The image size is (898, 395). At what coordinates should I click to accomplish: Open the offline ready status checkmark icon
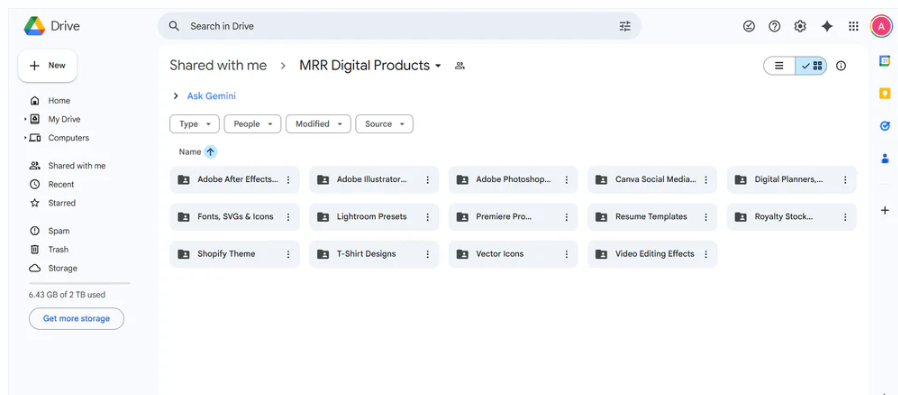[x=749, y=26]
